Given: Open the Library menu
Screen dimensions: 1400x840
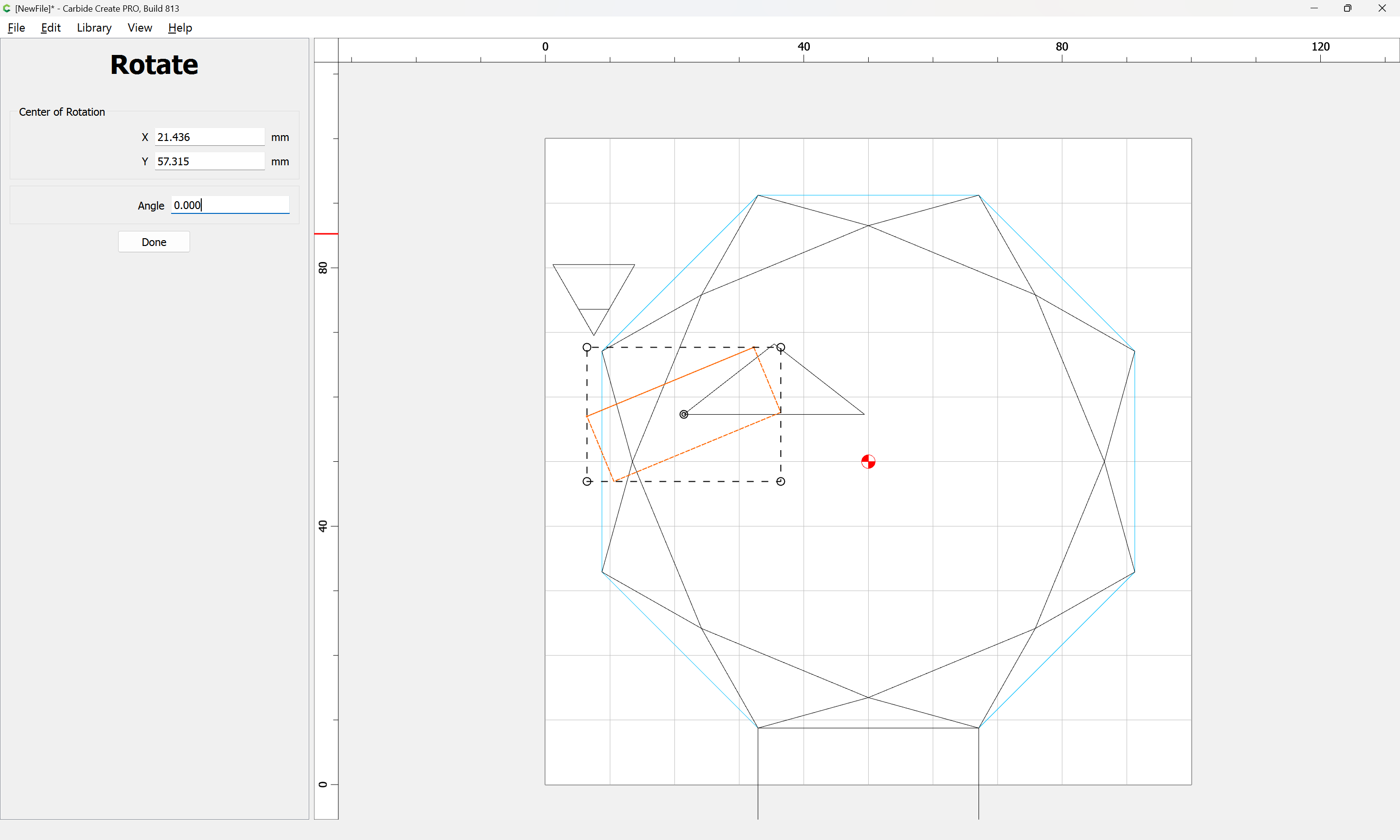Looking at the screenshot, I should tap(94, 28).
